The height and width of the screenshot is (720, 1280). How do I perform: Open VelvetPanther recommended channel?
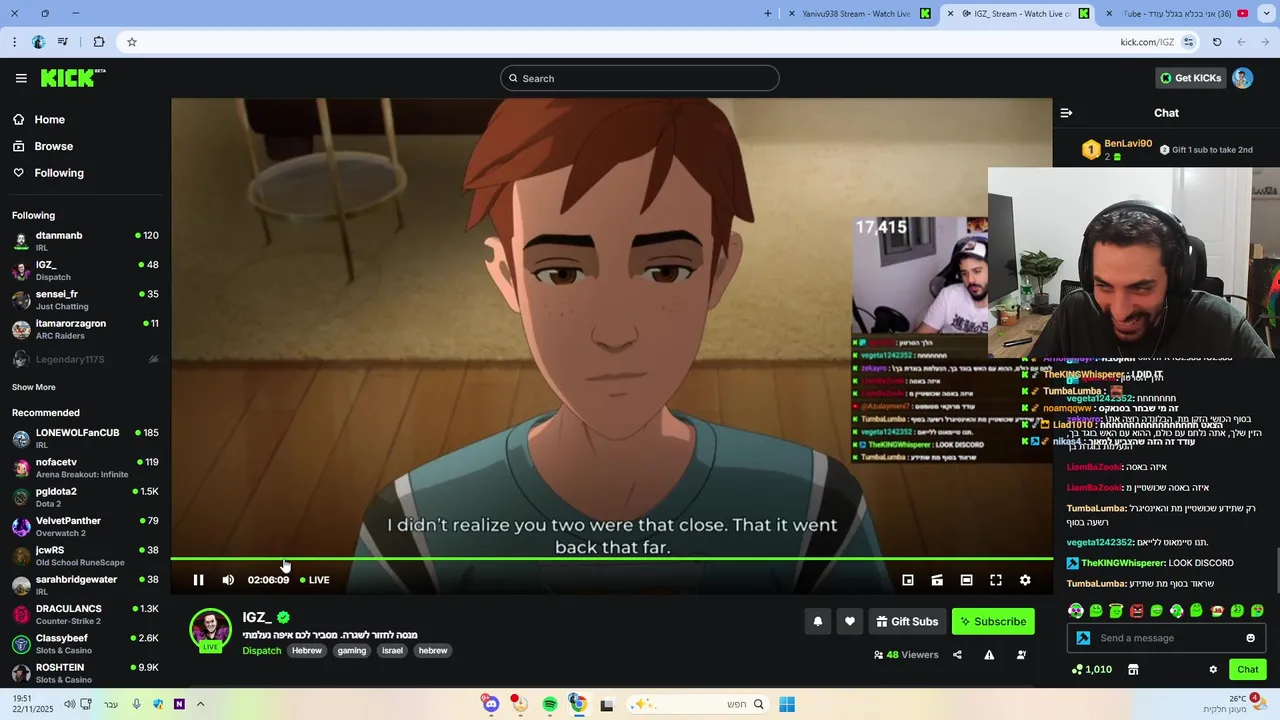(x=85, y=526)
